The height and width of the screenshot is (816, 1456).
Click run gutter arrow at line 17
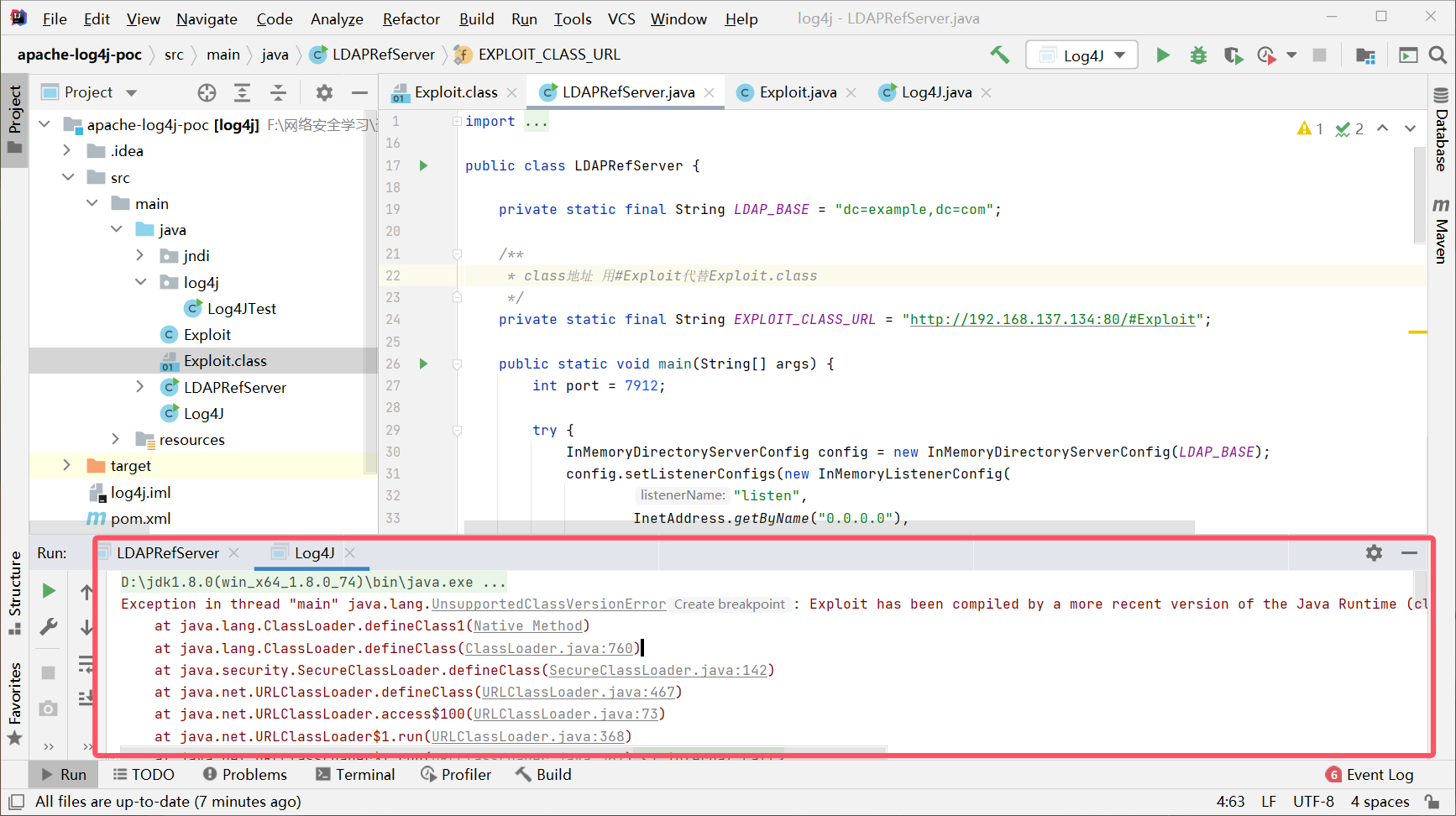point(424,165)
